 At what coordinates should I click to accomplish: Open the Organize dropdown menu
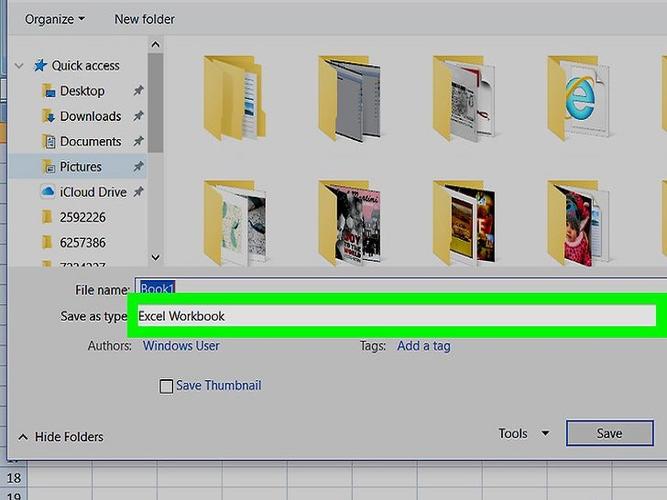(x=54, y=19)
